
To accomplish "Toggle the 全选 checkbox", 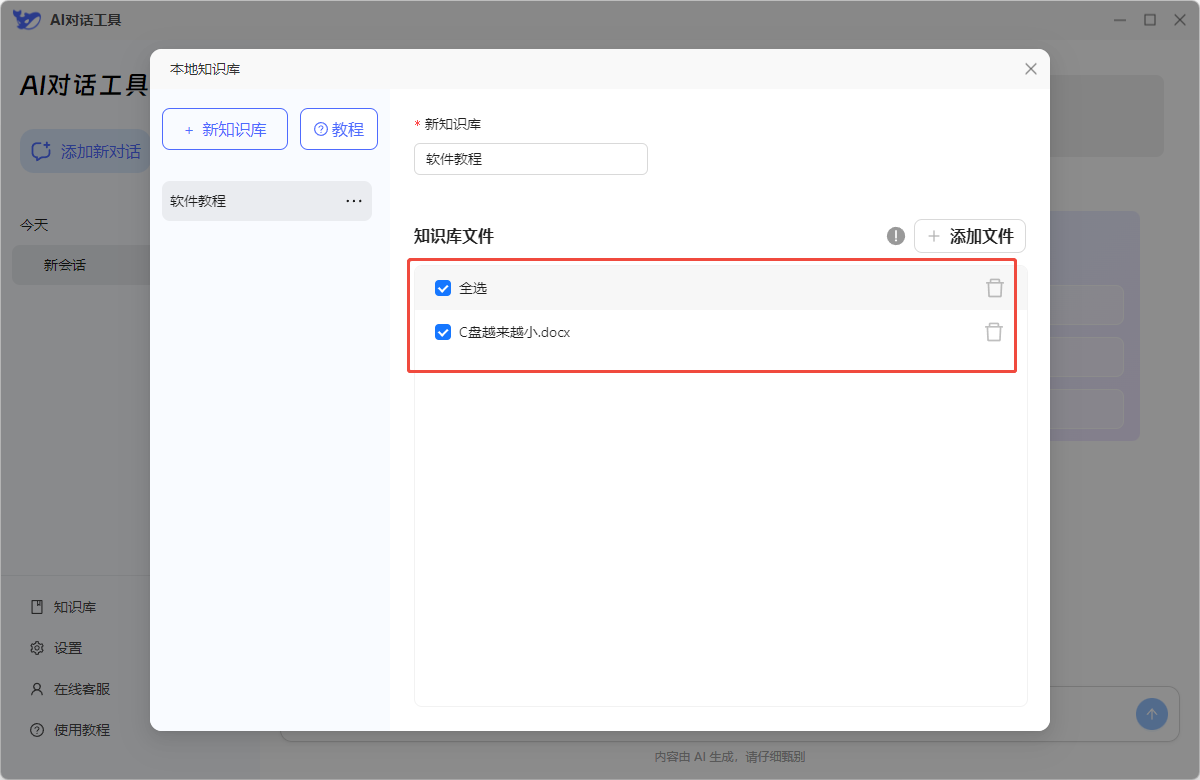I will 443,288.
